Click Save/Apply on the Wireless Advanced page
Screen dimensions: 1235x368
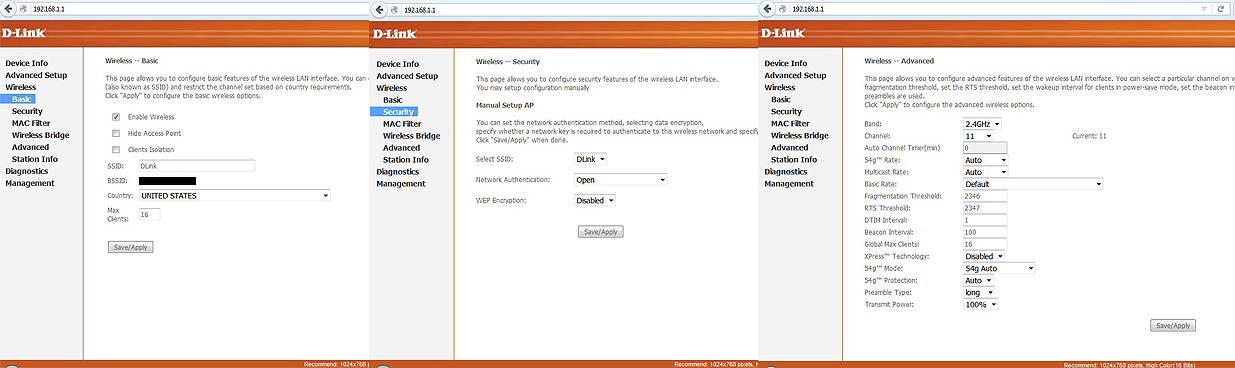point(1173,326)
